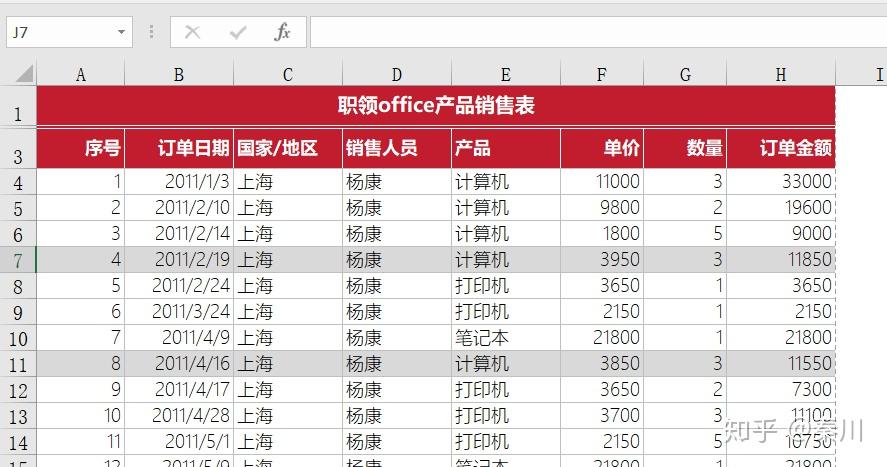Select column B header
The image size is (887, 467).
[x=179, y=75]
